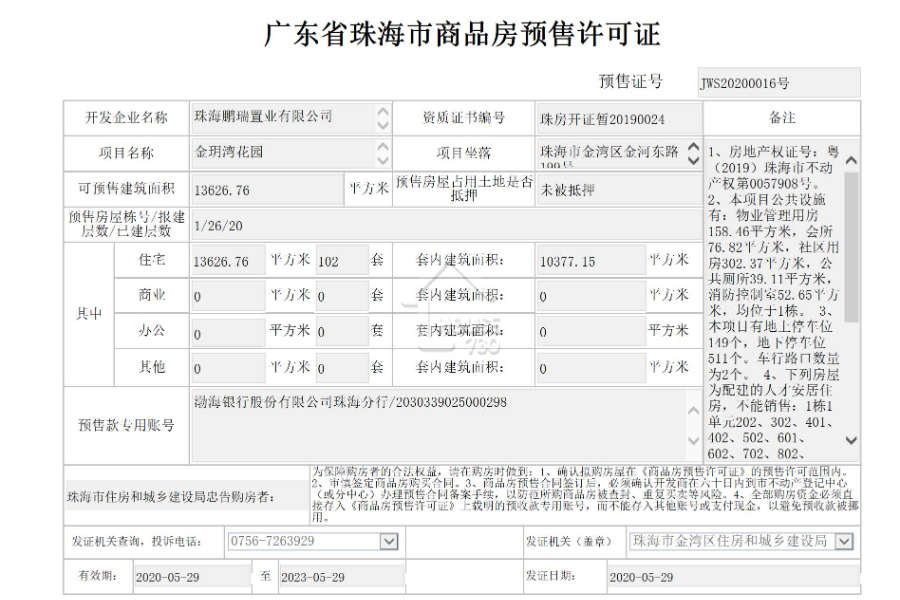This screenshot has height=600, width=900.
Task: Click the office inner area field in 办公 row
Action: click(591, 332)
